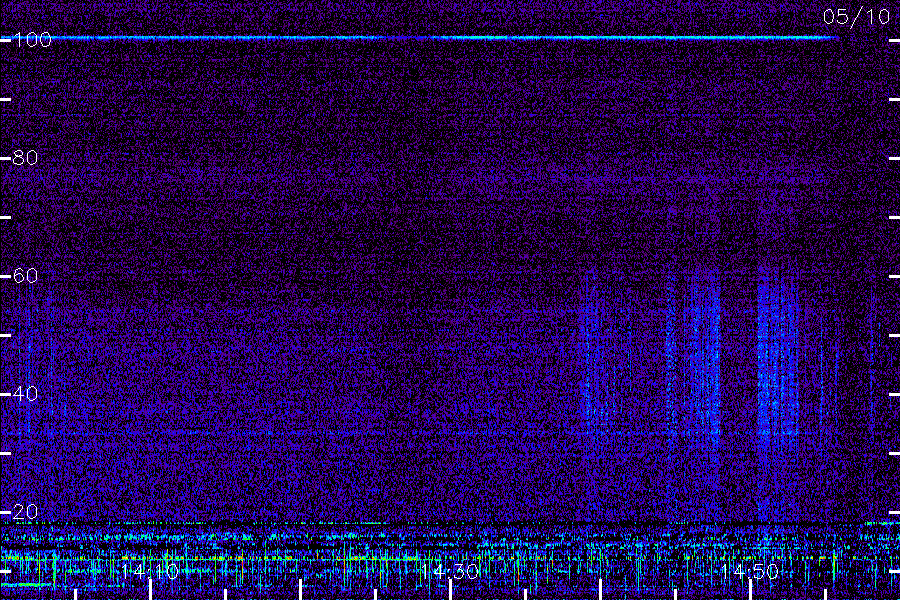Image resolution: width=900 pixels, height=600 pixels.
Task: Click the "60" frequency axis label
Action: point(25,276)
